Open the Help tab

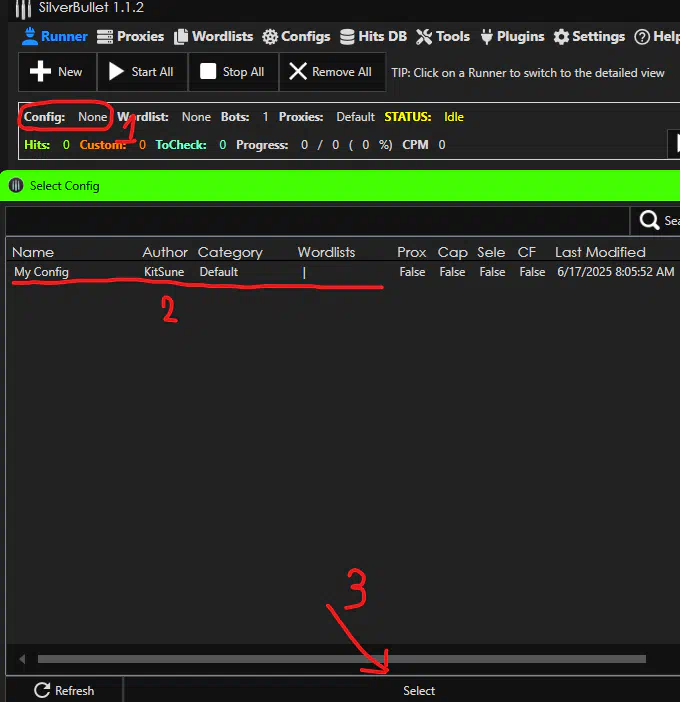(657, 36)
